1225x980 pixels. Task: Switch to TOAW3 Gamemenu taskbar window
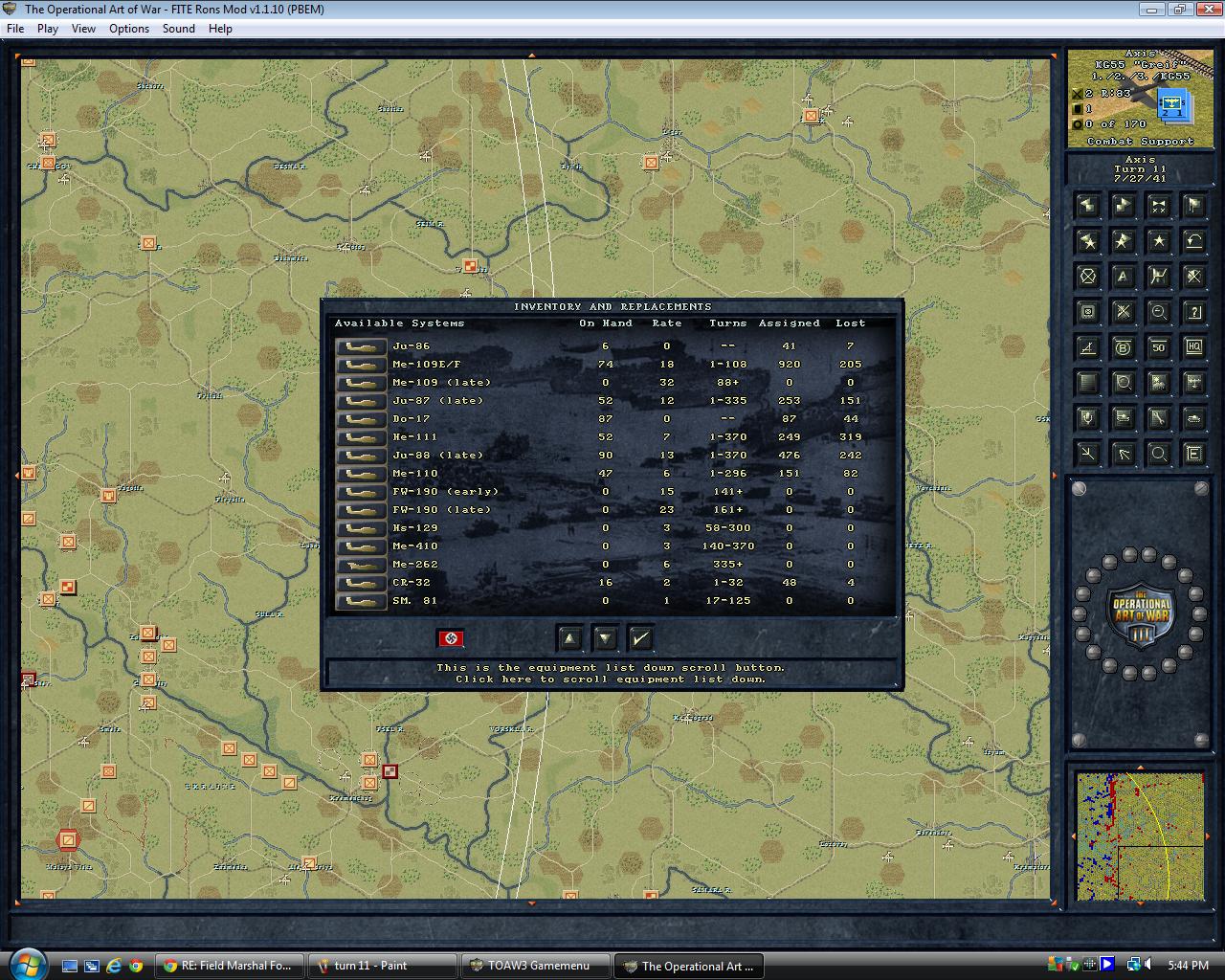[x=536, y=966]
